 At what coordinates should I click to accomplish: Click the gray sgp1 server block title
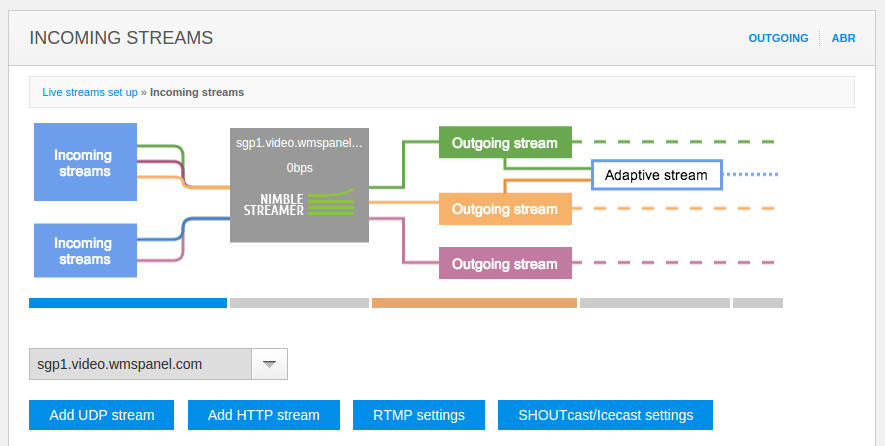coord(299,143)
